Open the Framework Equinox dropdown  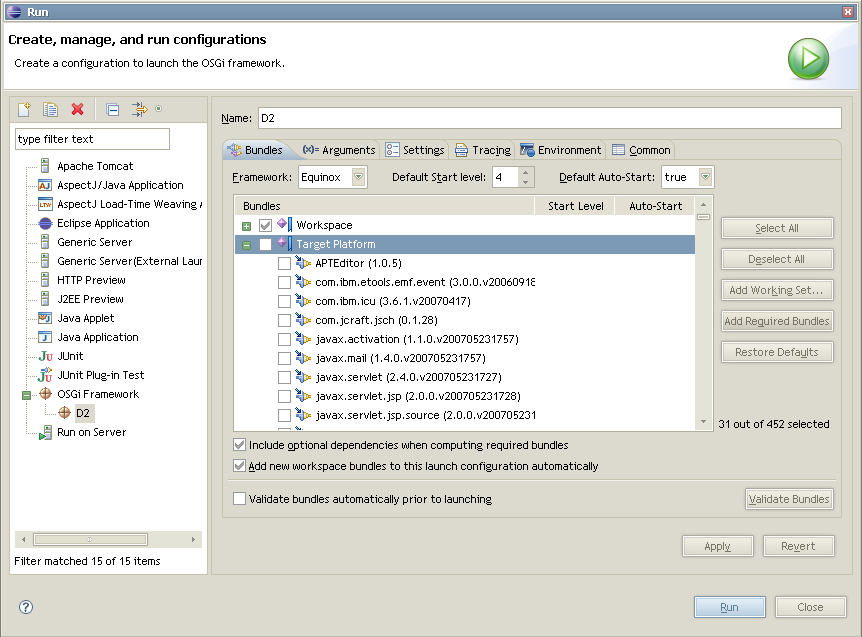tap(358, 177)
